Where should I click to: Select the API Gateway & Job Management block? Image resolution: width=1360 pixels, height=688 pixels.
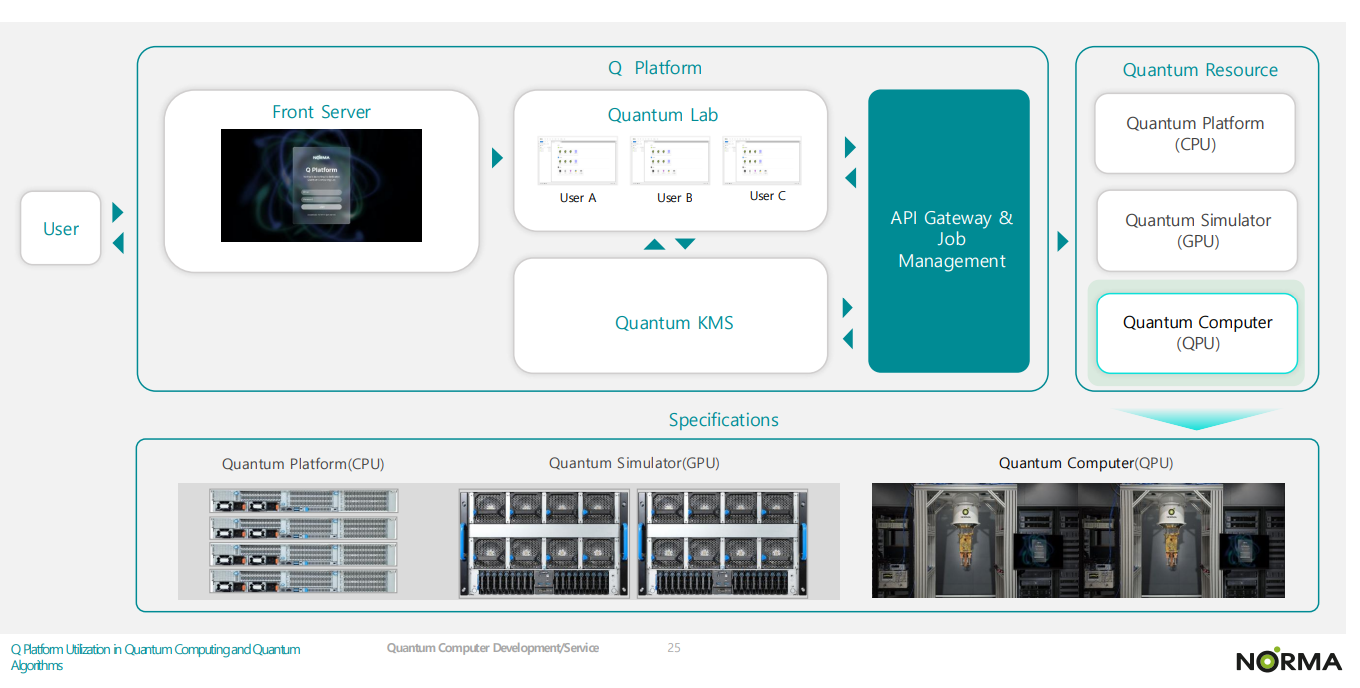(x=949, y=231)
